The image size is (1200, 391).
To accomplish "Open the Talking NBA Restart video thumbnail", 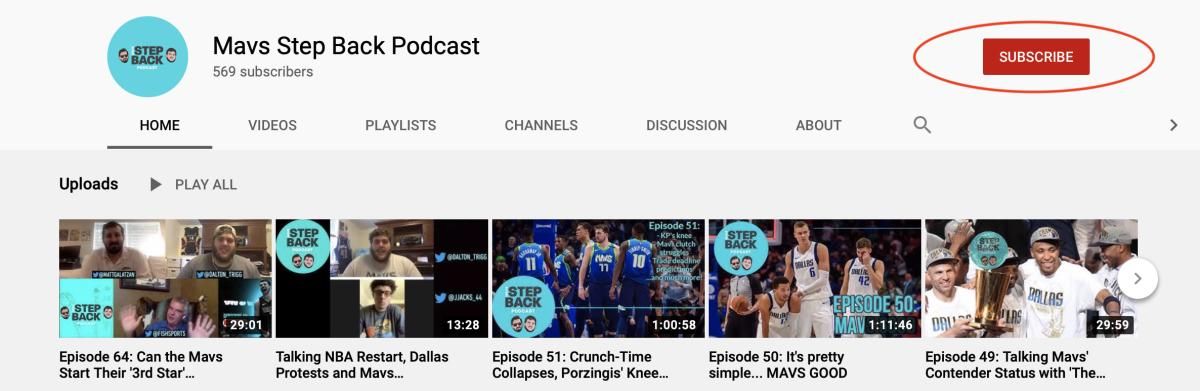I will [x=382, y=279].
